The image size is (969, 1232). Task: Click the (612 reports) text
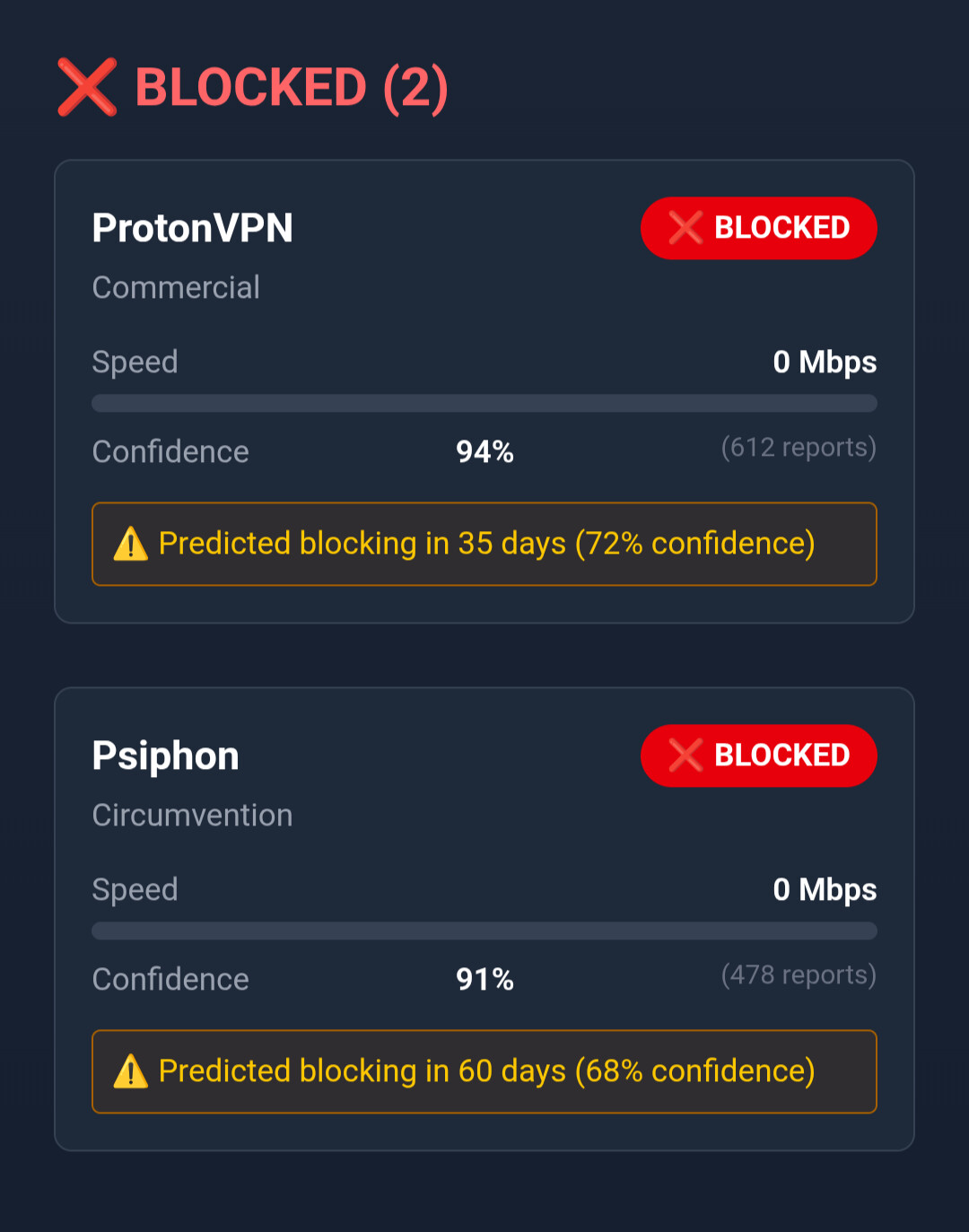tap(799, 447)
